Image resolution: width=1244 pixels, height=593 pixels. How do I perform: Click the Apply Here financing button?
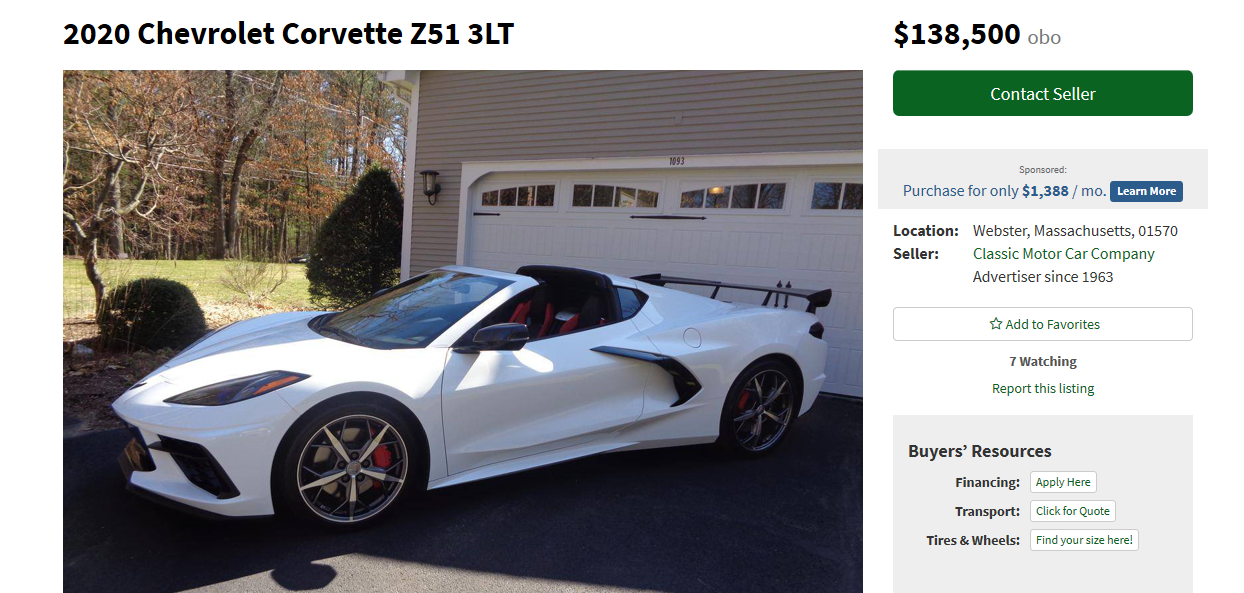[1063, 482]
